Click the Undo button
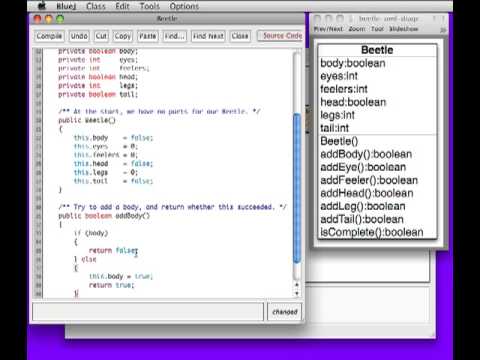The height and width of the screenshot is (360, 480). point(79,36)
